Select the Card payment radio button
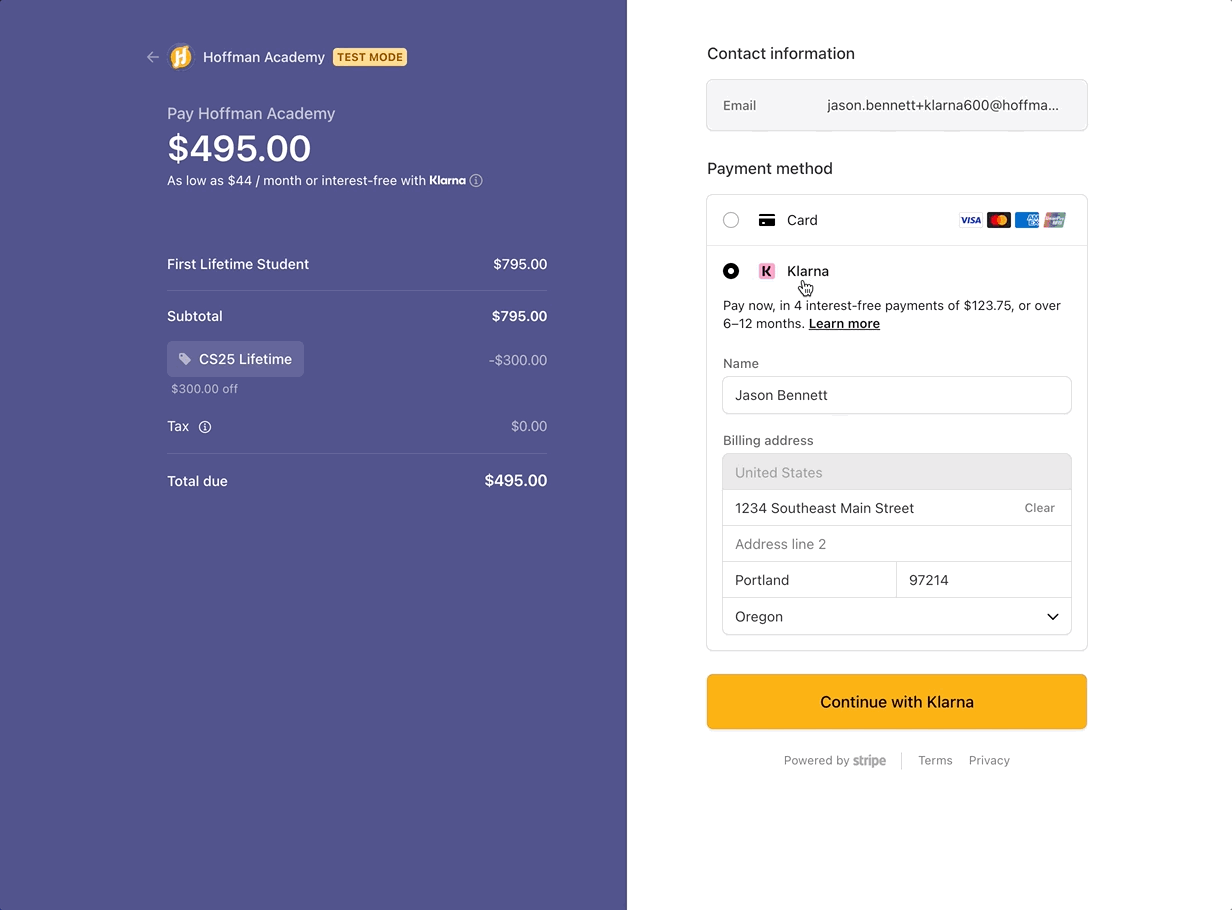The height and width of the screenshot is (910, 1232). pos(731,220)
